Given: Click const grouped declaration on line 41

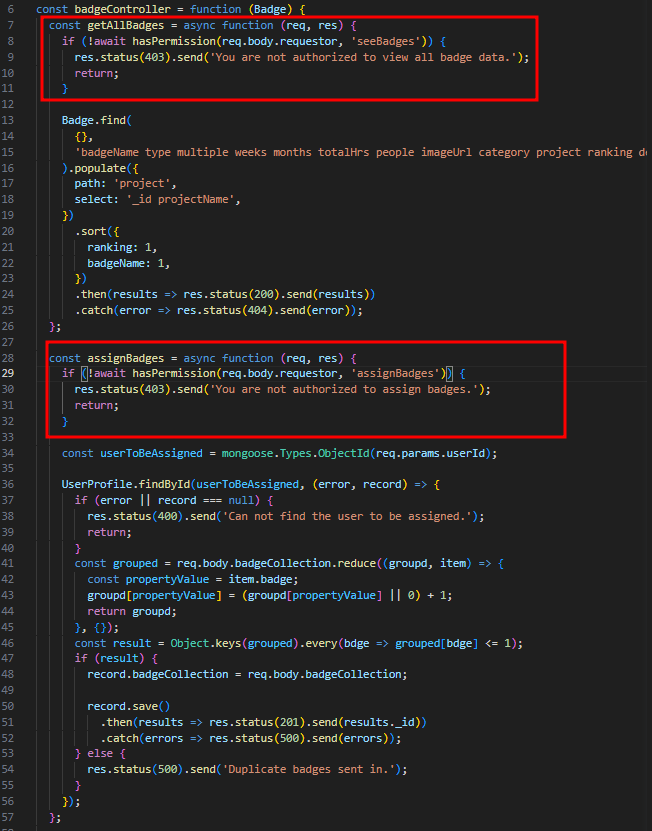Looking at the screenshot, I should [116, 563].
